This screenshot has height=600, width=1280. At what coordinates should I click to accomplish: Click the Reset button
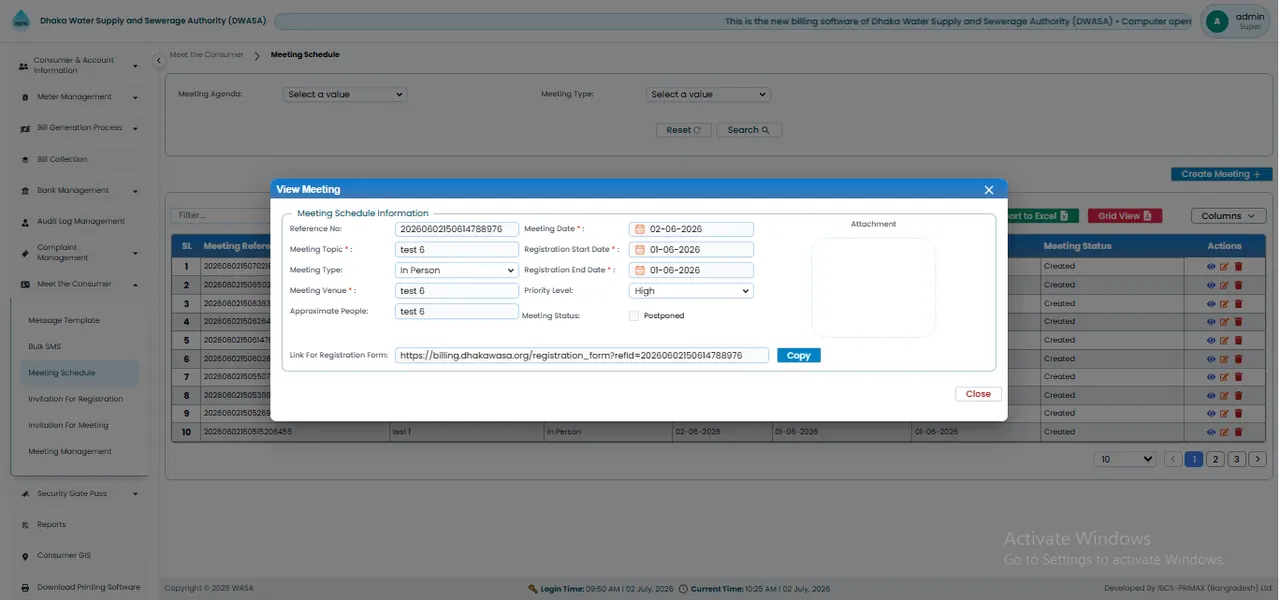(684, 130)
